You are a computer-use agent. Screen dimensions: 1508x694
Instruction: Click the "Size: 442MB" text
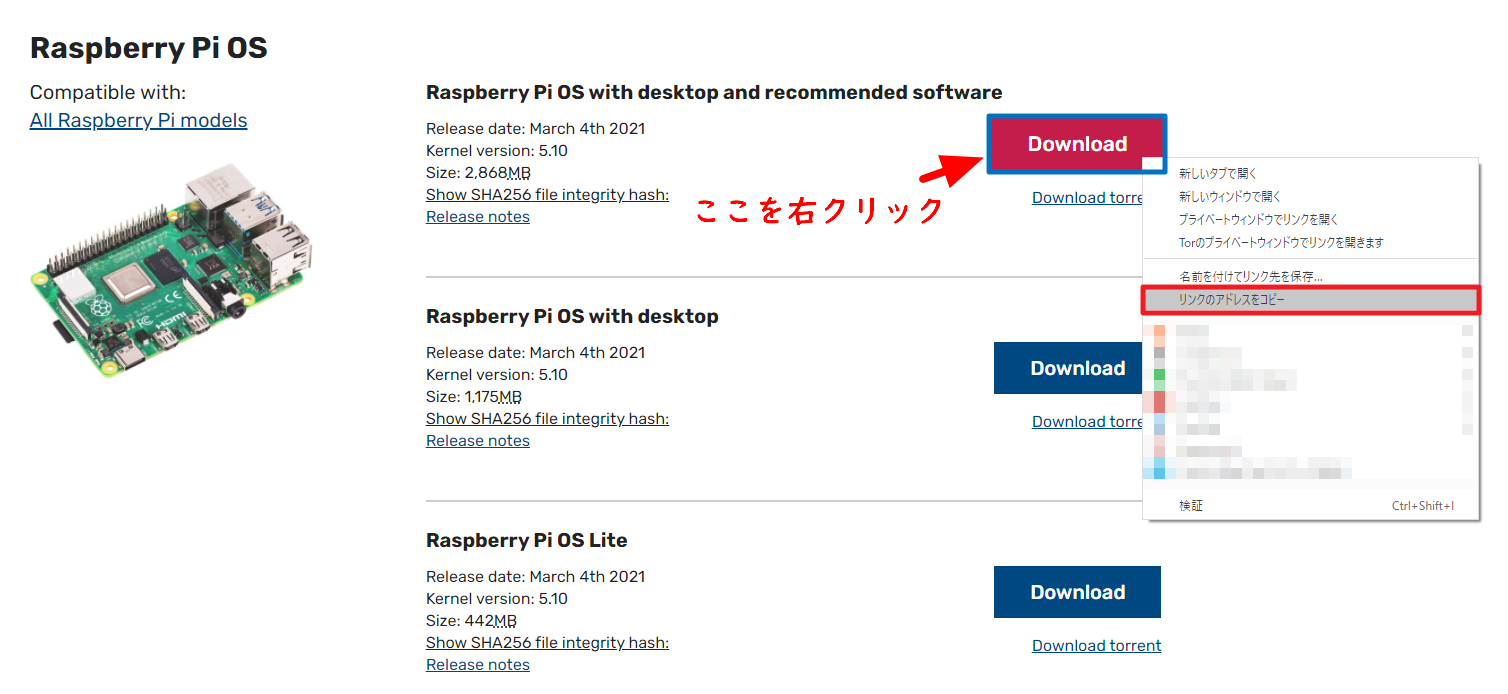coord(471,621)
